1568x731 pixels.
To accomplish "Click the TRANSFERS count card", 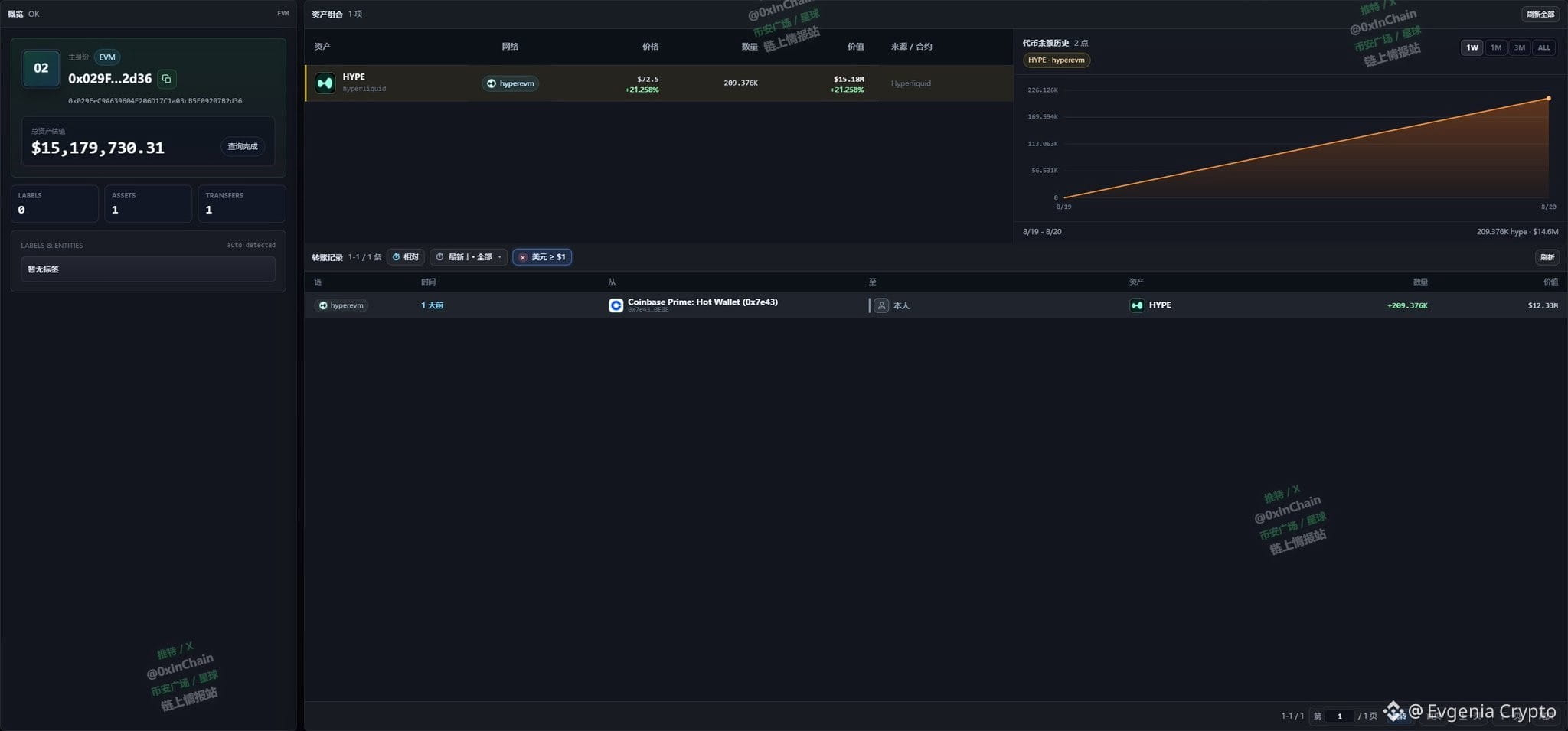I will (x=242, y=204).
